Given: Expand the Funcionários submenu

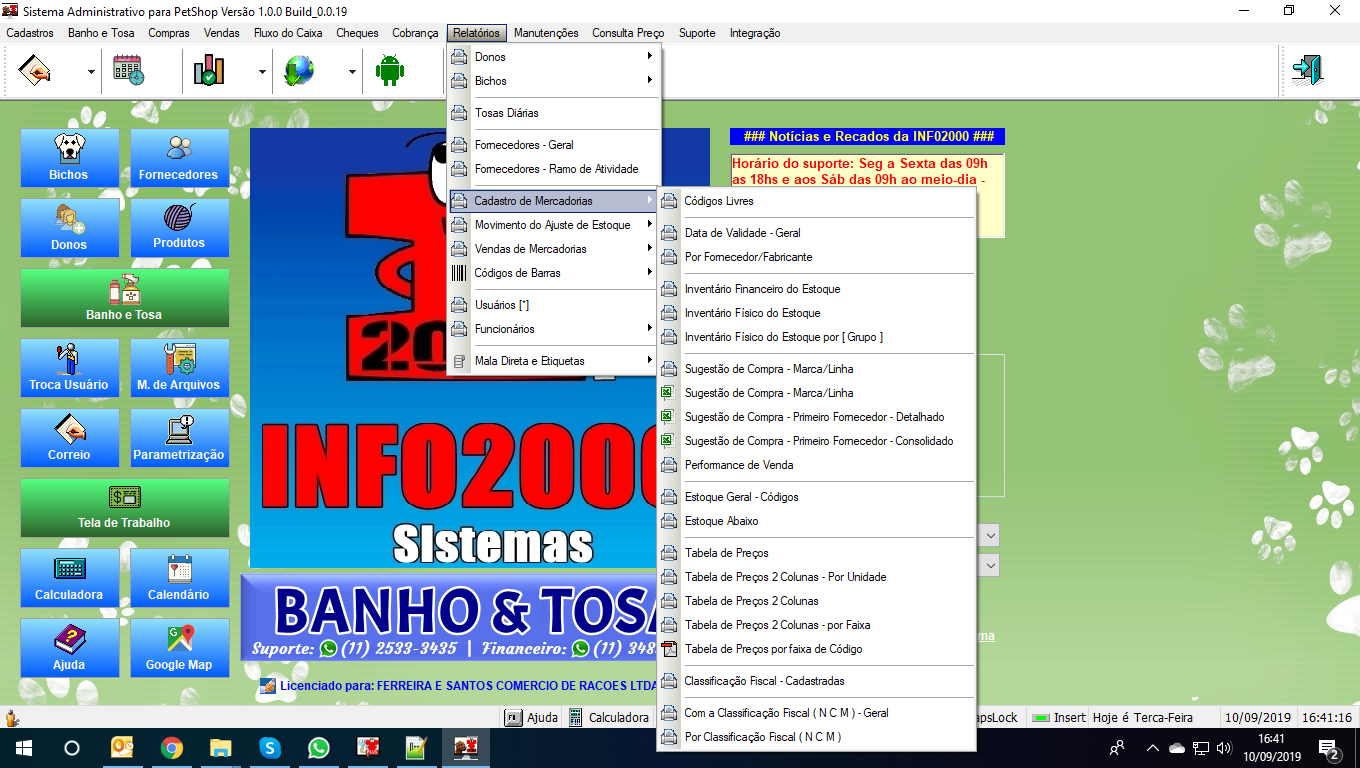Looking at the screenshot, I should pyautogui.click(x=554, y=329).
